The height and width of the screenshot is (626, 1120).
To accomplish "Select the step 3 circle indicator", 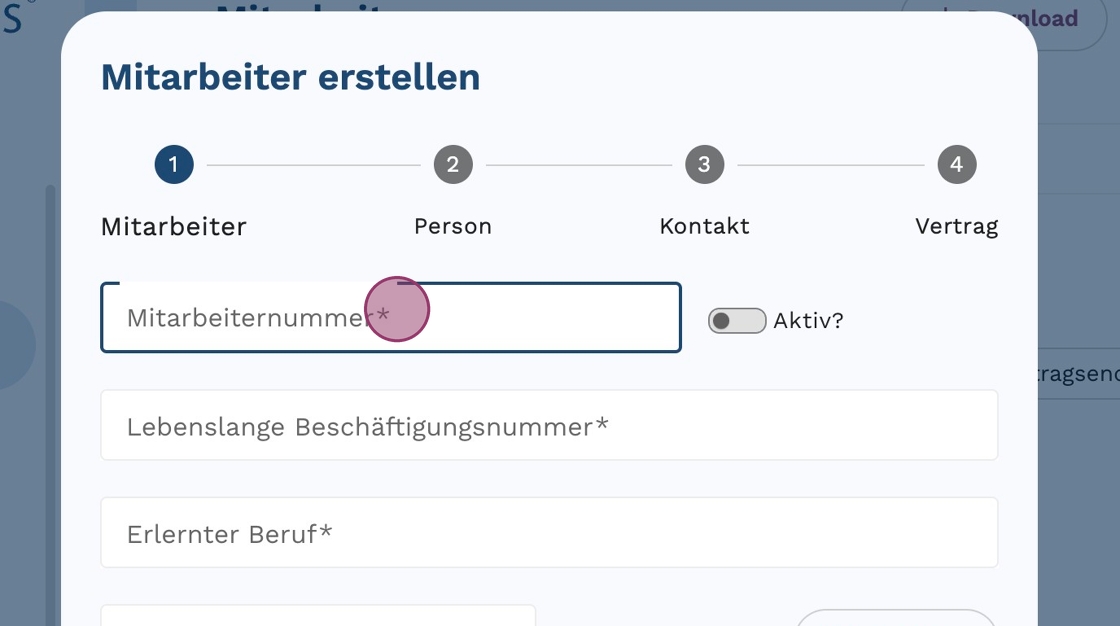I will coord(704,165).
